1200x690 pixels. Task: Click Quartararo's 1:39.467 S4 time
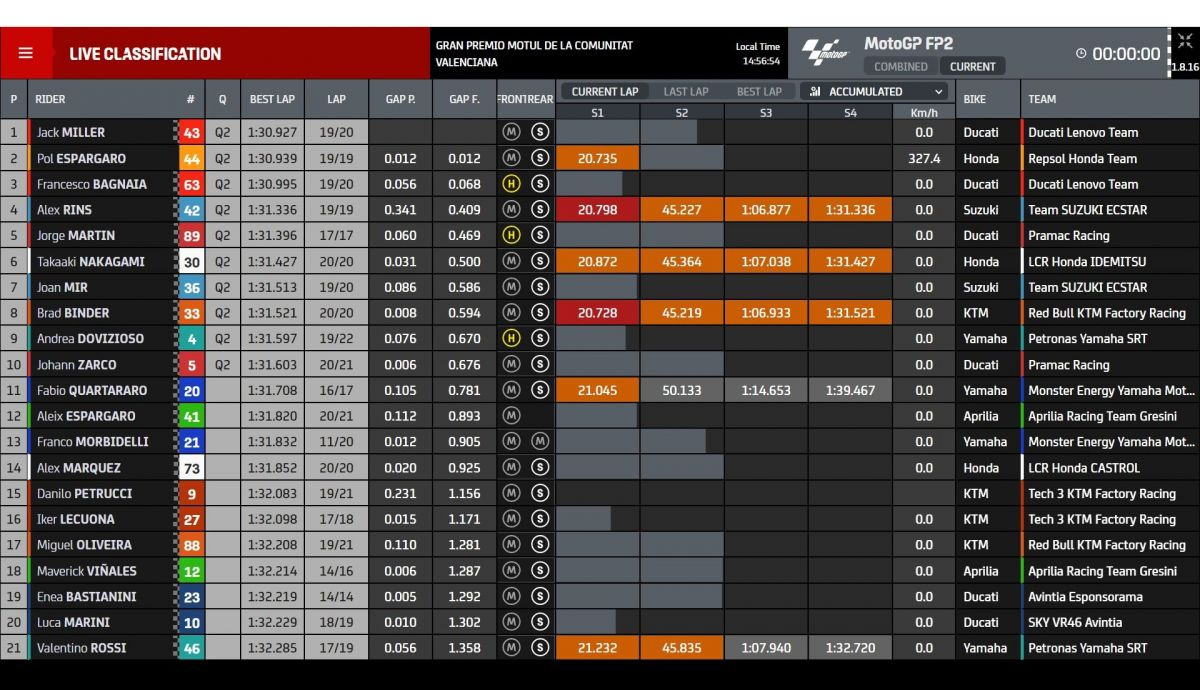[850, 390]
